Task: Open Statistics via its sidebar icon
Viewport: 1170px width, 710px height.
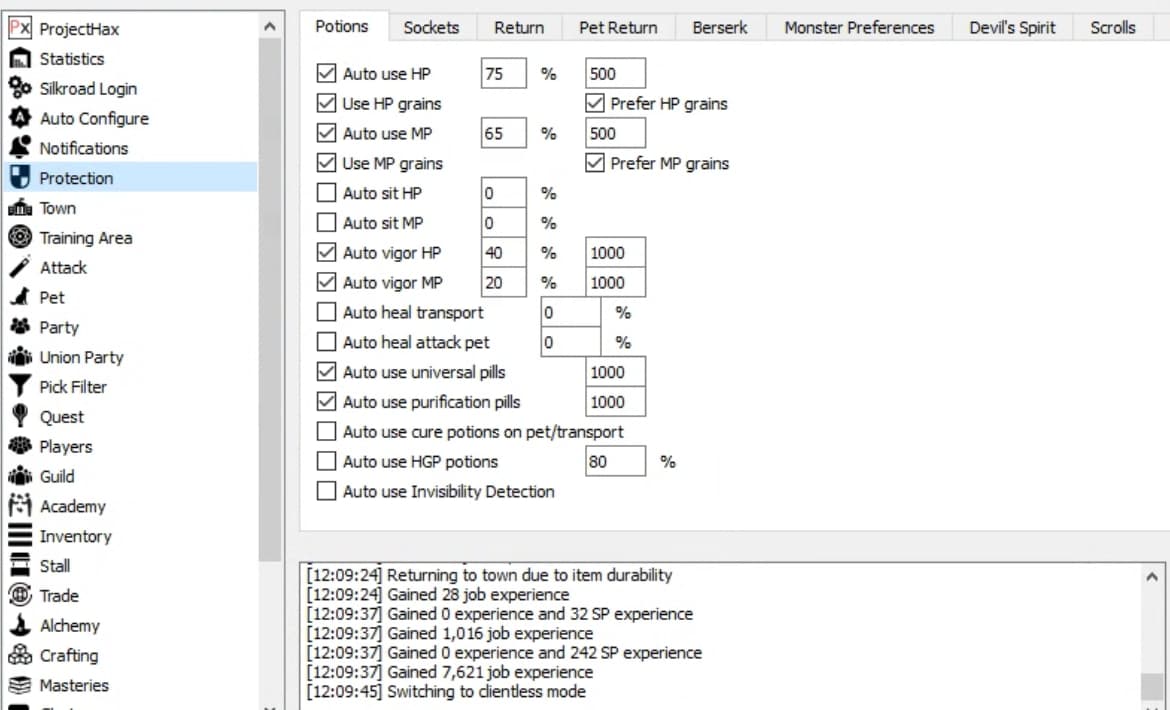Action: coord(20,58)
